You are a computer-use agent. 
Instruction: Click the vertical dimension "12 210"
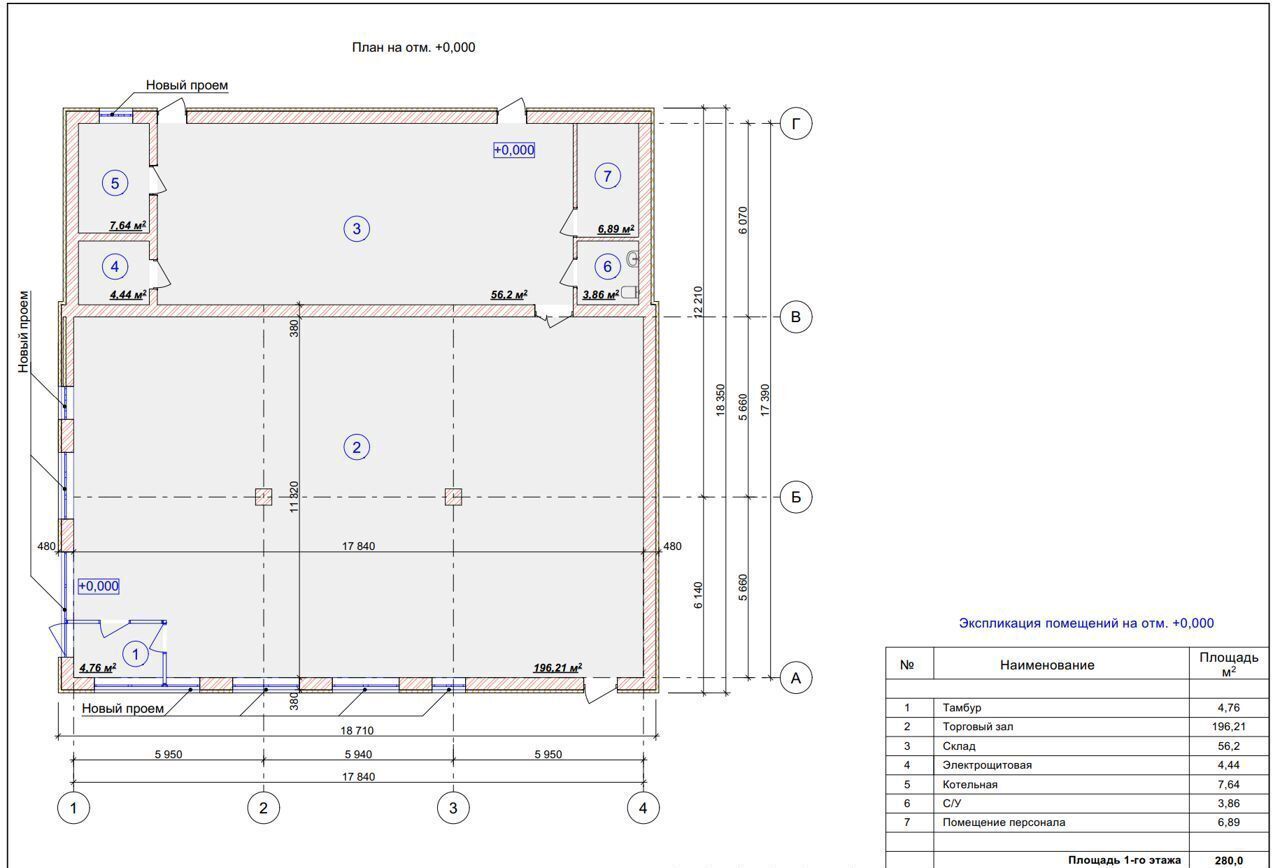click(699, 302)
